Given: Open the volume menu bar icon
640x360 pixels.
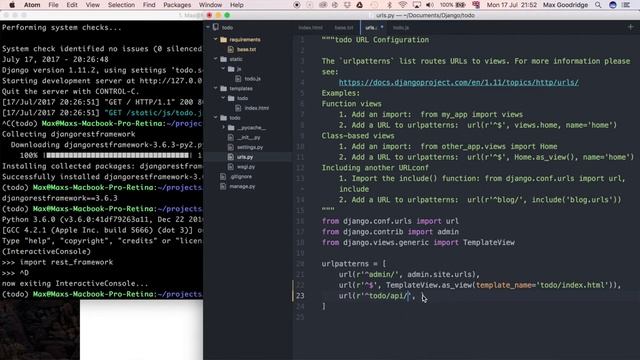Looking at the screenshot, I should point(430,5).
